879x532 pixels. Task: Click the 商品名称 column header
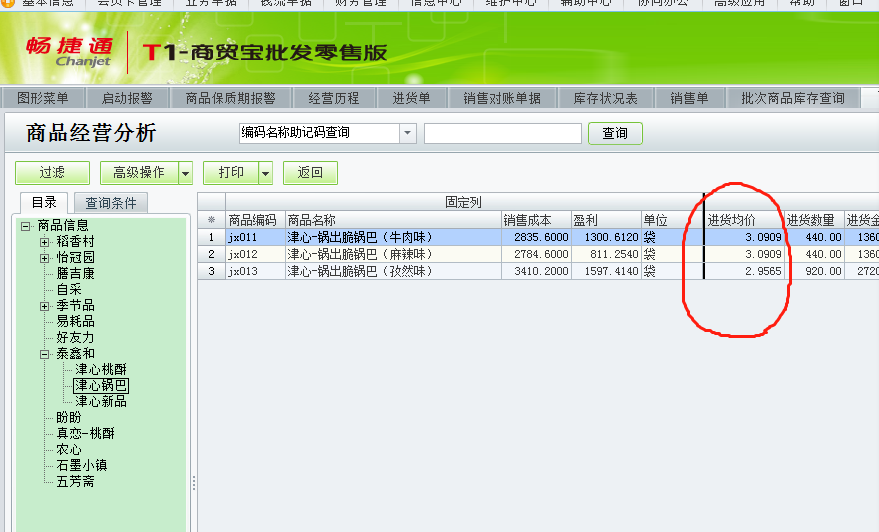point(393,220)
